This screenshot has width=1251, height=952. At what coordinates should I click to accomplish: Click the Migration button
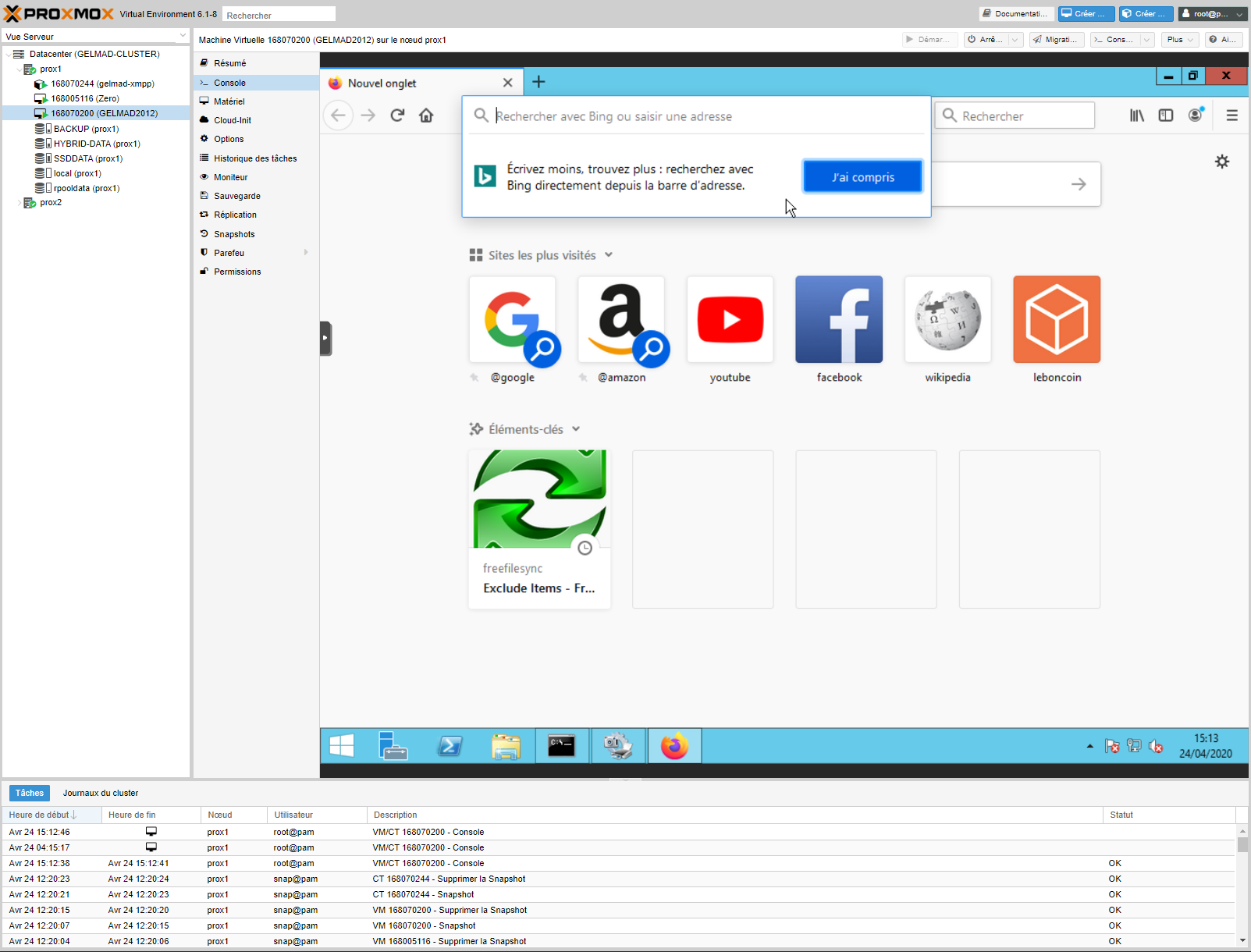click(x=1057, y=40)
